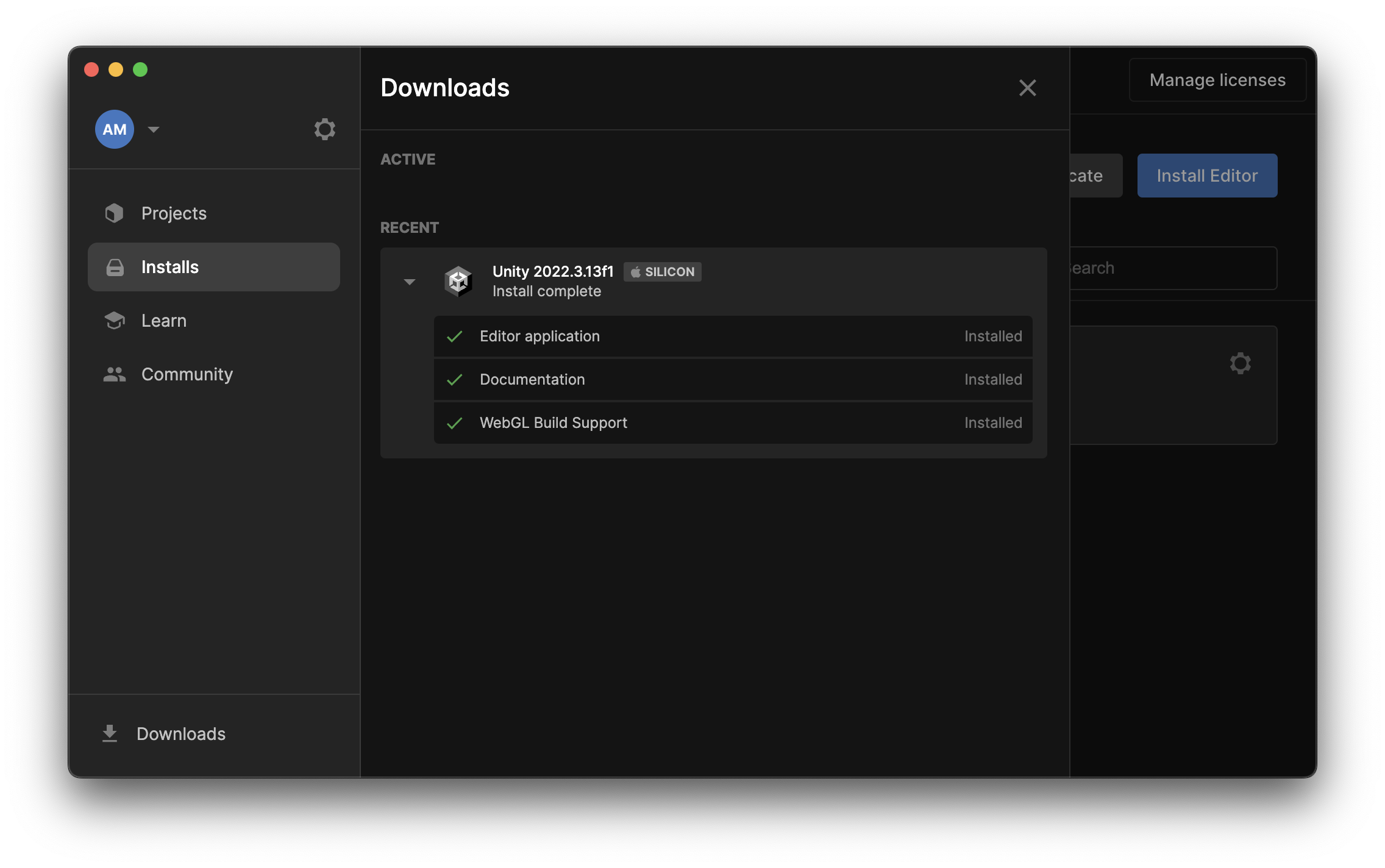Open settings for the installed editor card
1385x868 pixels.
click(x=1241, y=363)
